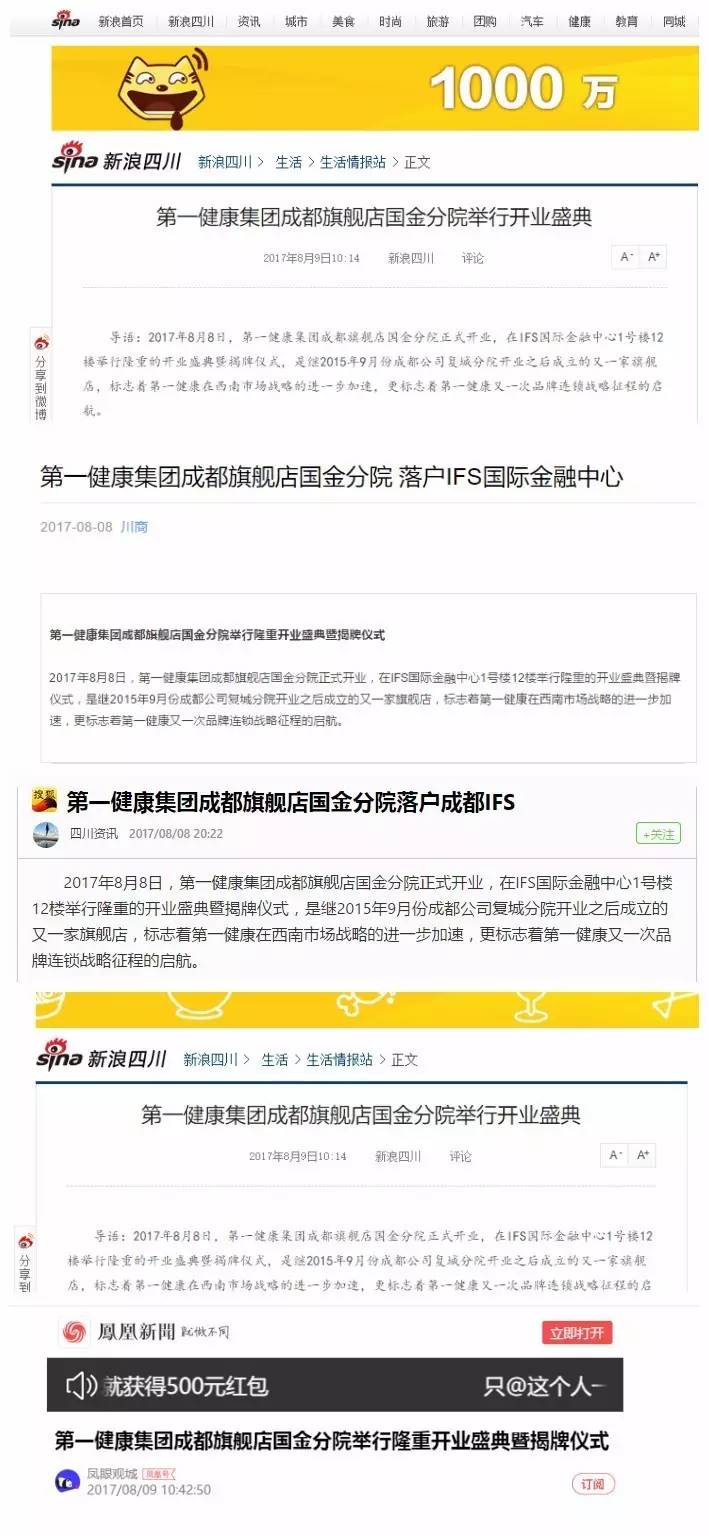Open the 健康 navigation item
The height and width of the screenshot is (1536, 709).
click(x=579, y=21)
